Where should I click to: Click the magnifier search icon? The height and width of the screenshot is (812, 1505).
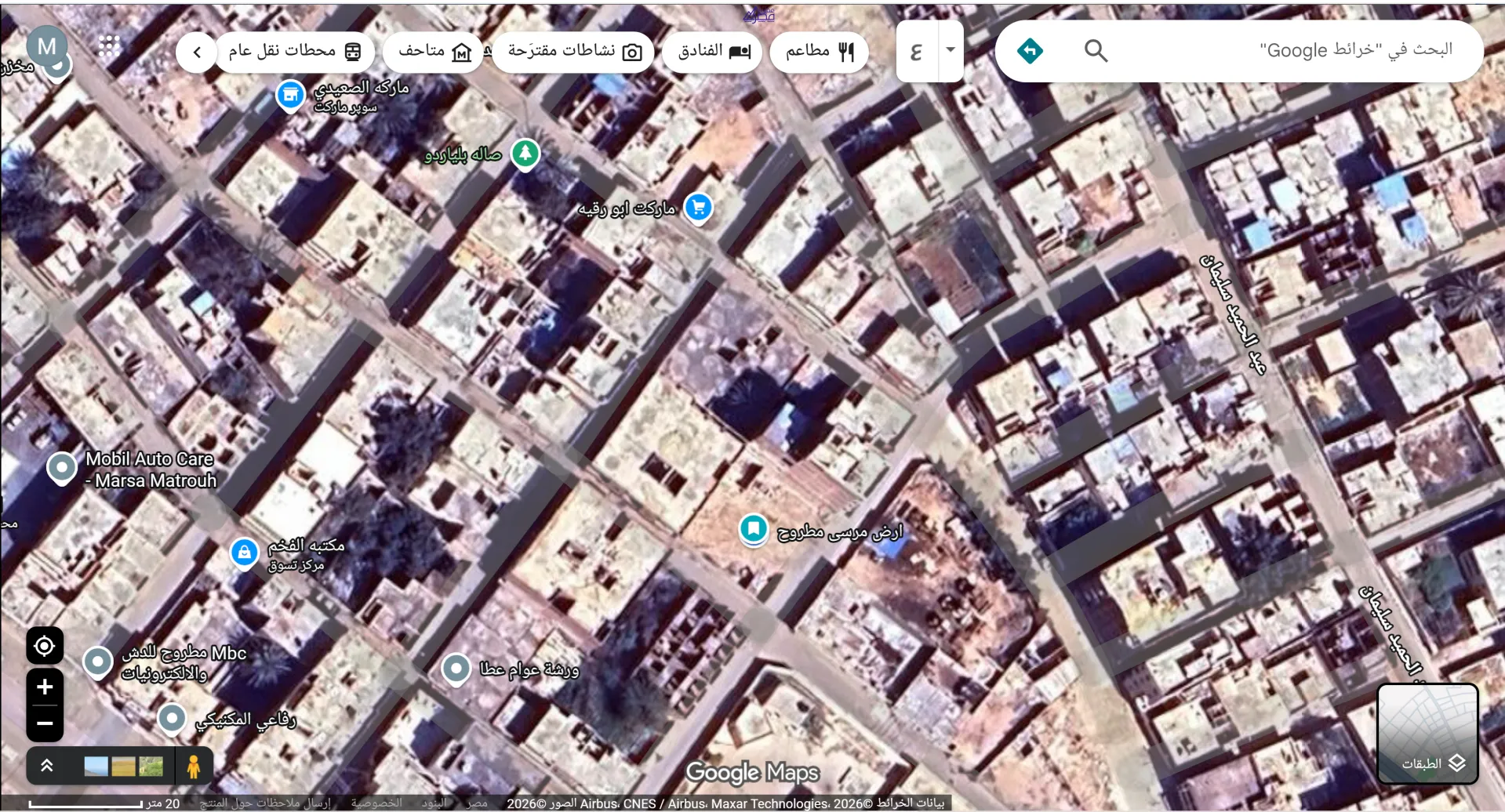coord(1096,51)
